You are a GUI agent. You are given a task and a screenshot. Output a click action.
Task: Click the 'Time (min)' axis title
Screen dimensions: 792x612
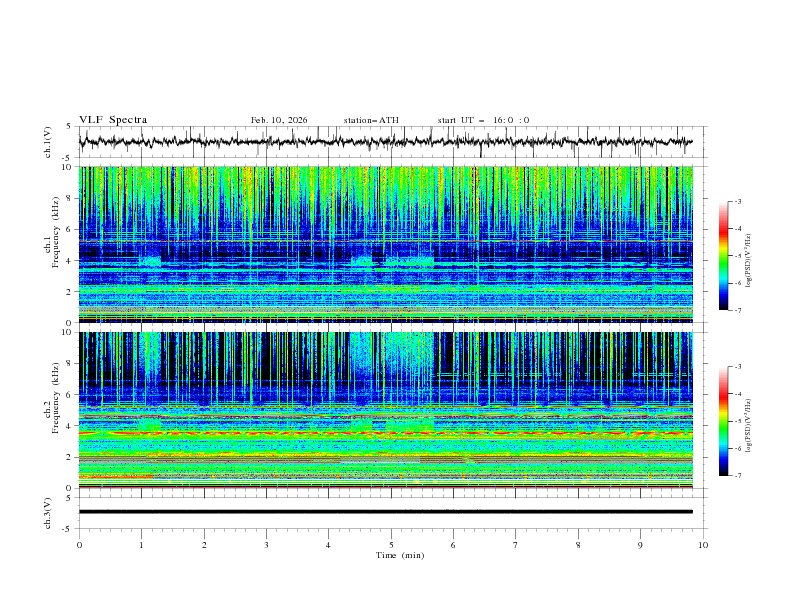[x=400, y=555]
